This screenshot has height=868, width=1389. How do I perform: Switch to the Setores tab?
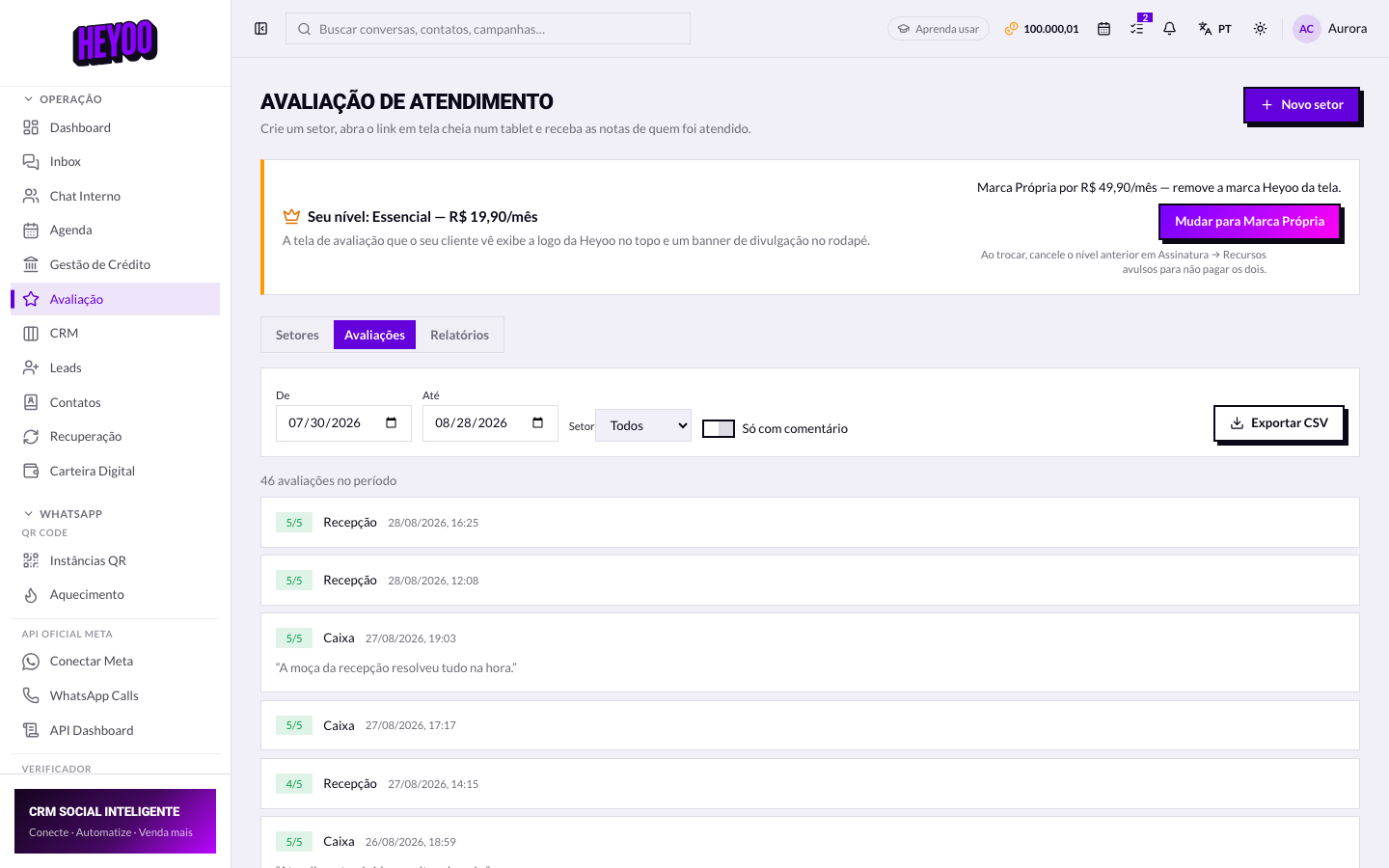tap(297, 335)
